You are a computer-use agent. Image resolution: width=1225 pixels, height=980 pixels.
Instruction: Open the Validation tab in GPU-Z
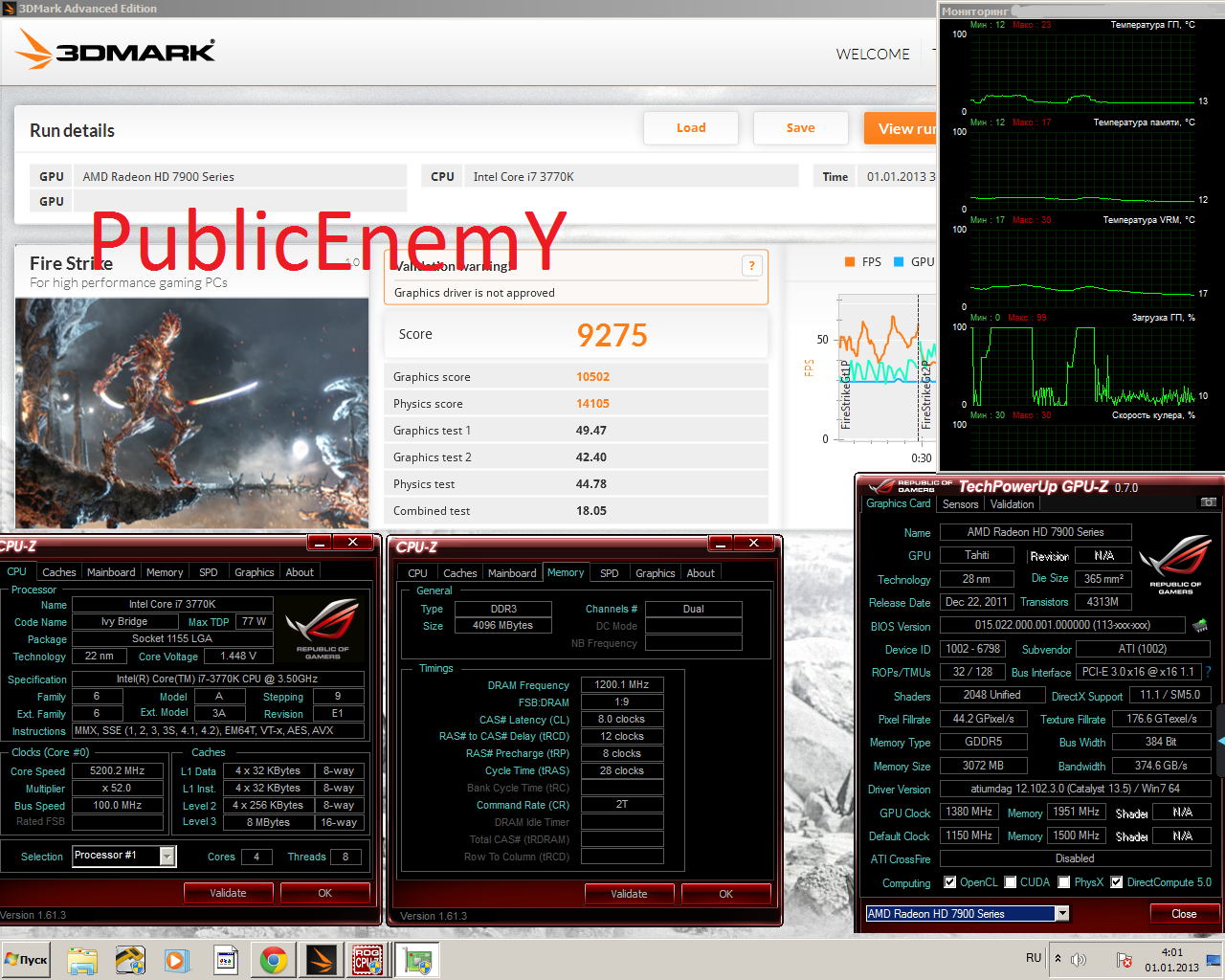click(x=1013, y=504)
